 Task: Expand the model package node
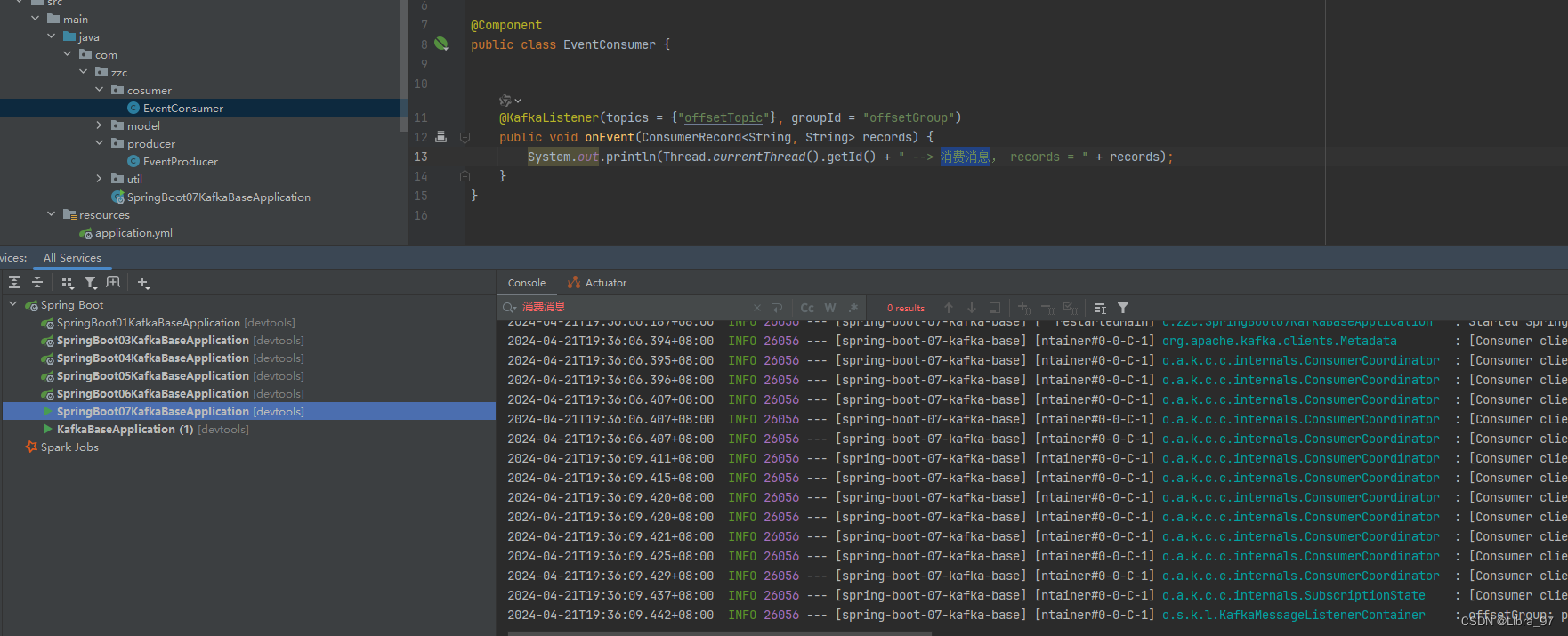99,125
